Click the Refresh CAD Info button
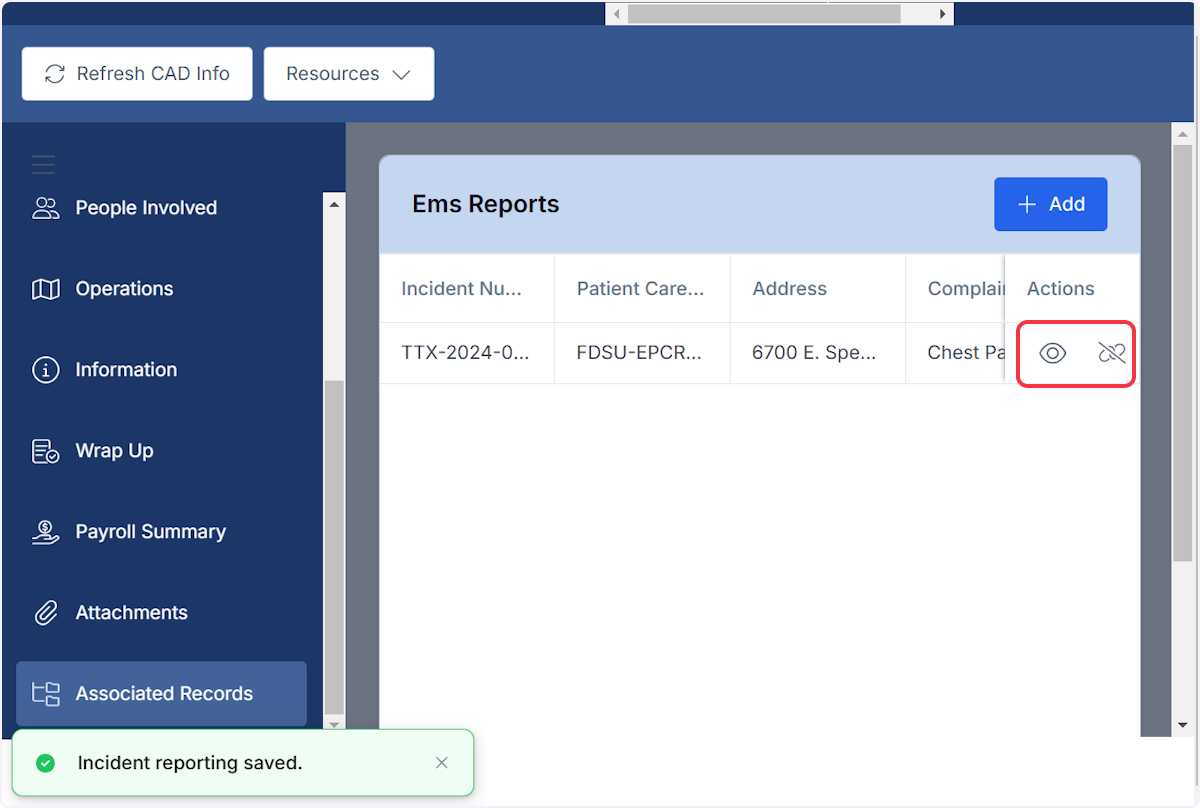 click(x=137, y=74)
